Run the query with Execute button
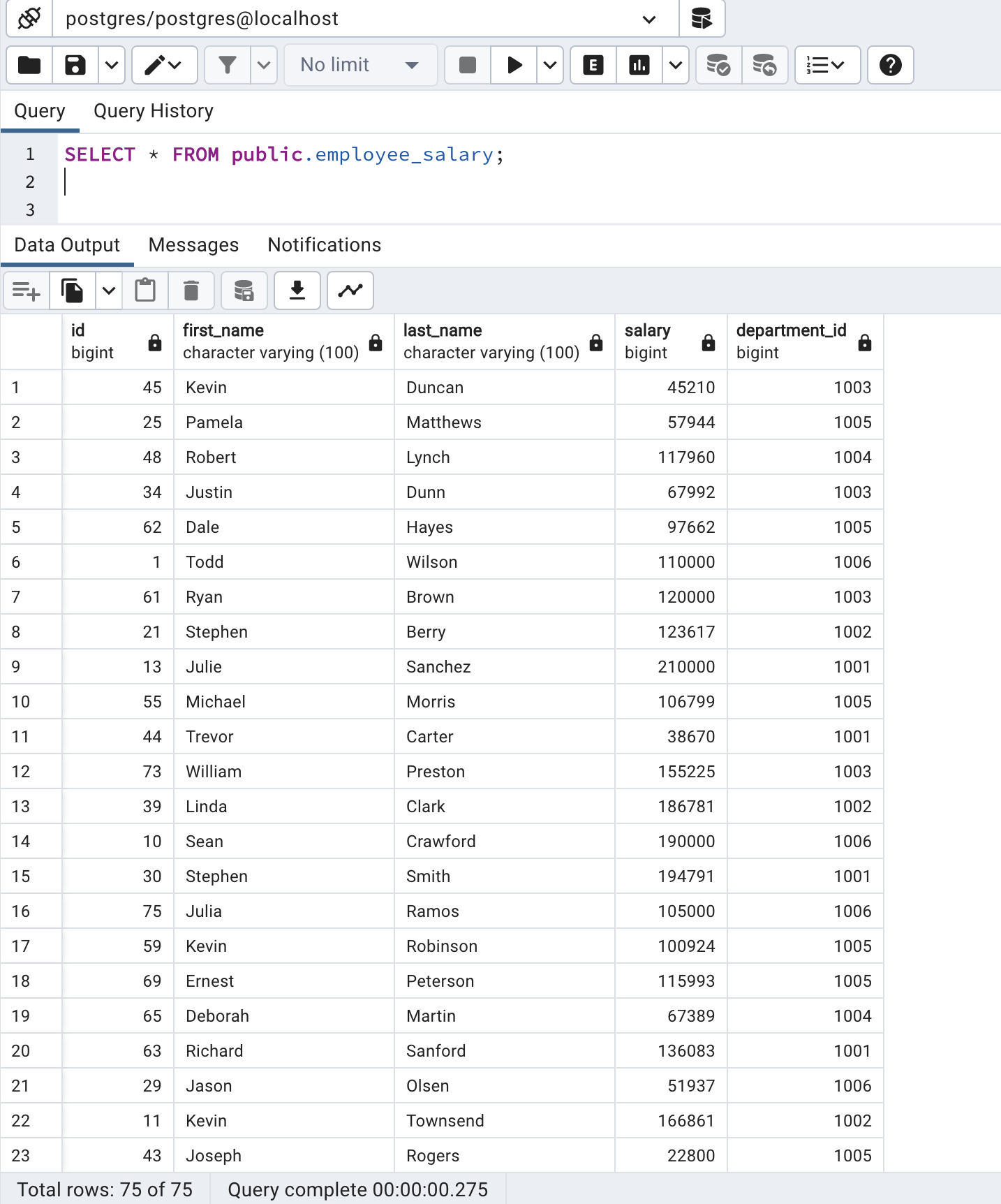 514,65
